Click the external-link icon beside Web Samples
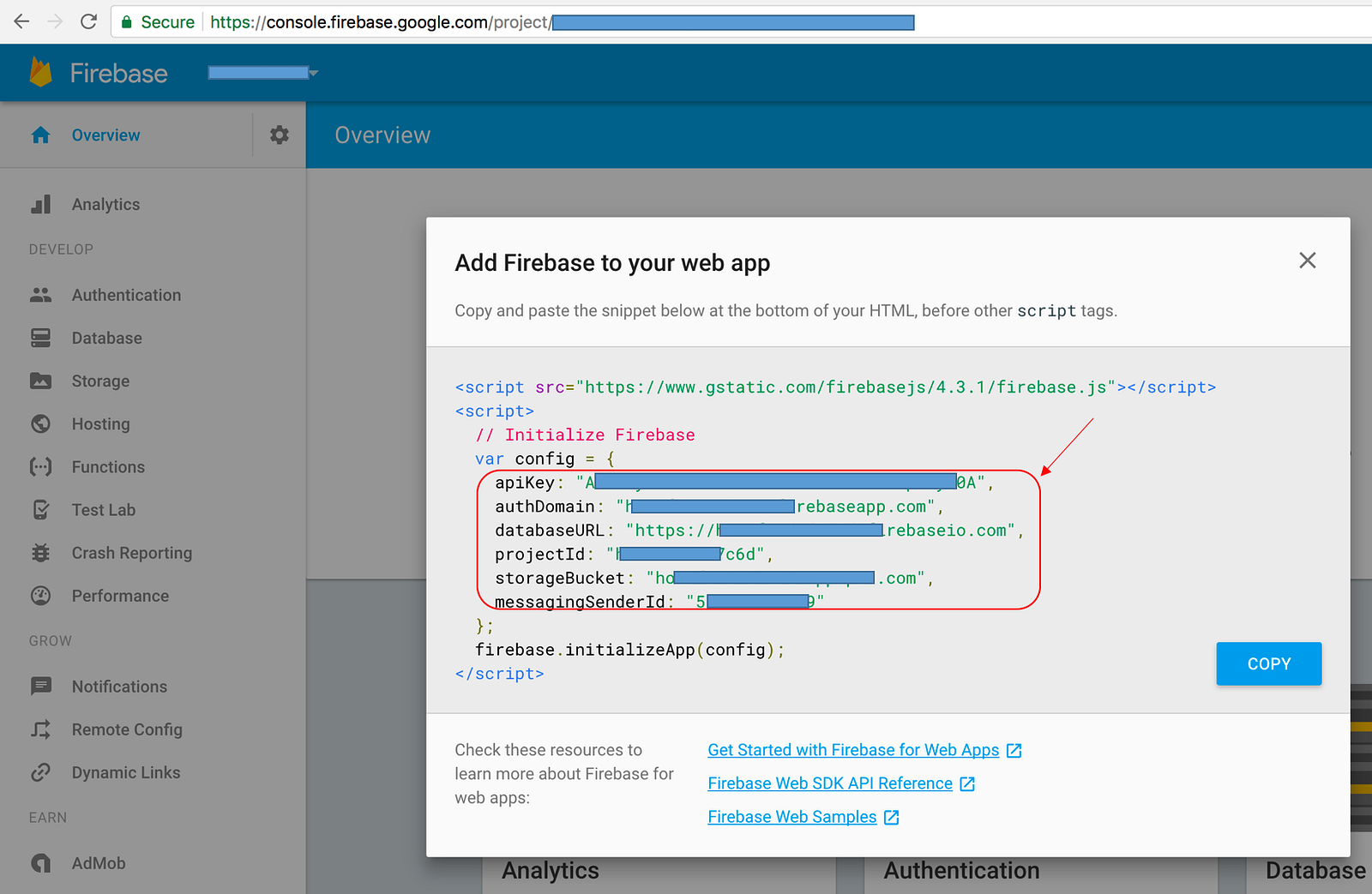This screenshot has width=1372, height=894. pos(892,817)
